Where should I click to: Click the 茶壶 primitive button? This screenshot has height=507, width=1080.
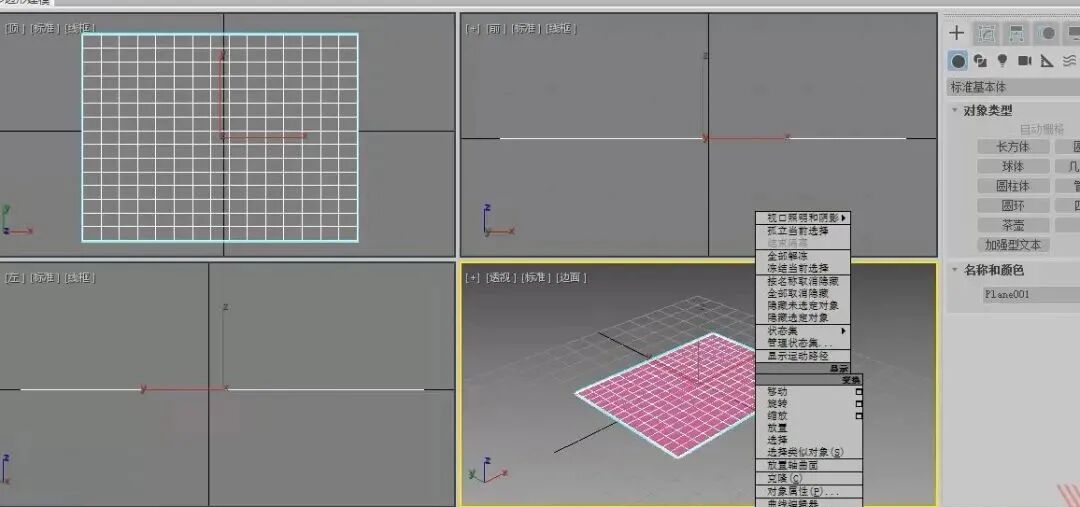pos(1013,225)
